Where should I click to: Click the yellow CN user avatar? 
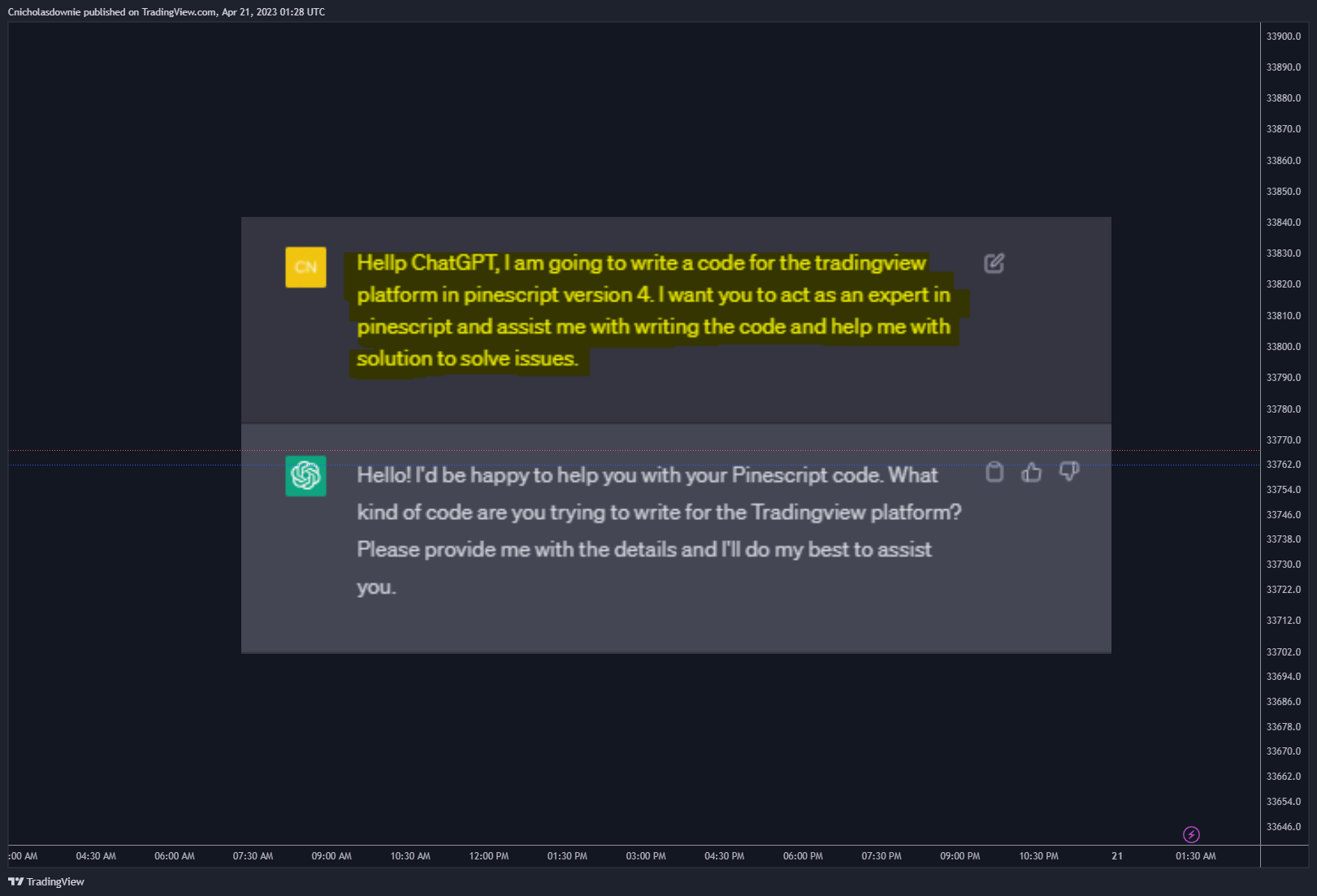tap(305, 267)
